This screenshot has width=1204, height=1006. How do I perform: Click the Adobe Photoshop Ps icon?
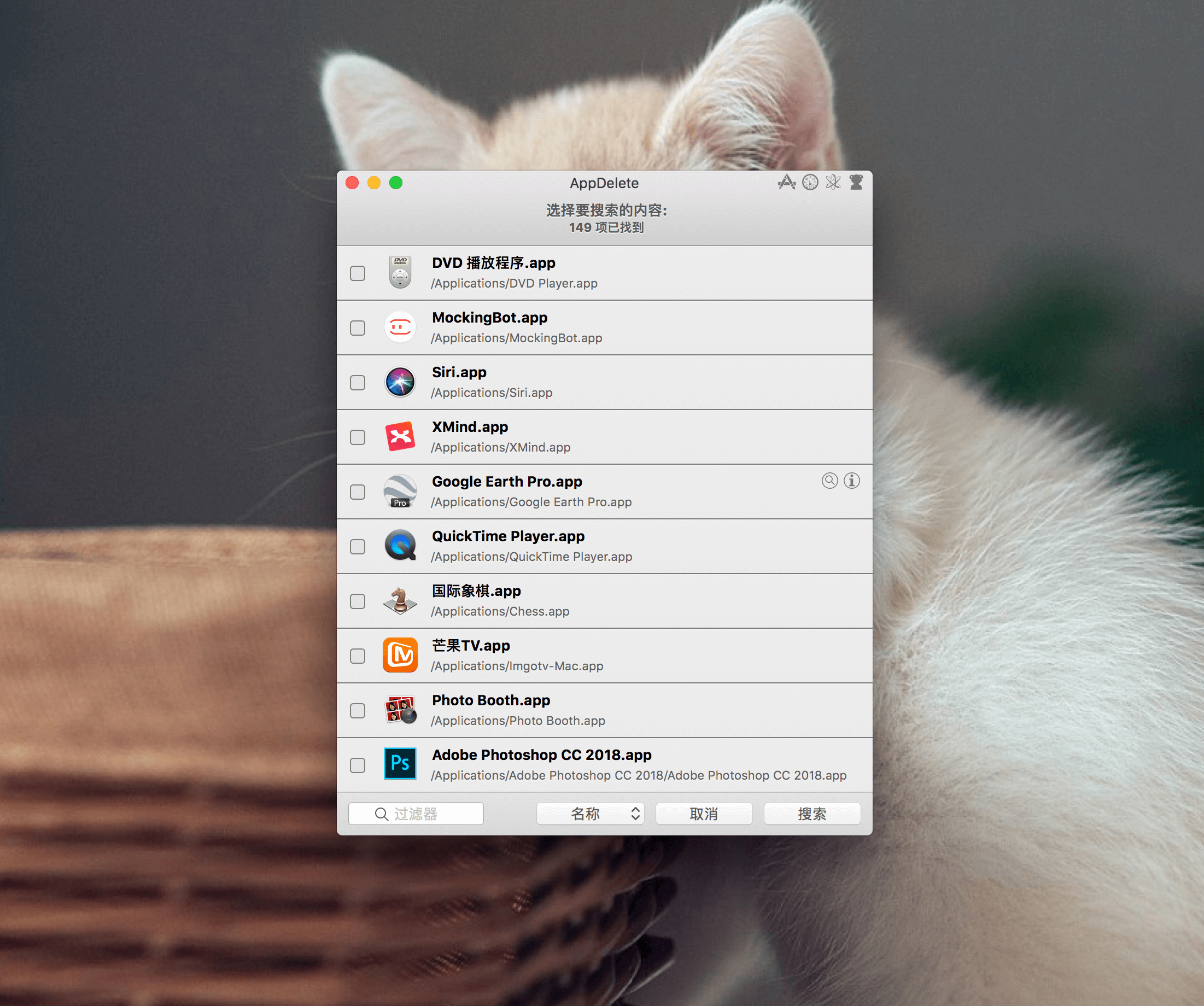click(x=400, y=764)
